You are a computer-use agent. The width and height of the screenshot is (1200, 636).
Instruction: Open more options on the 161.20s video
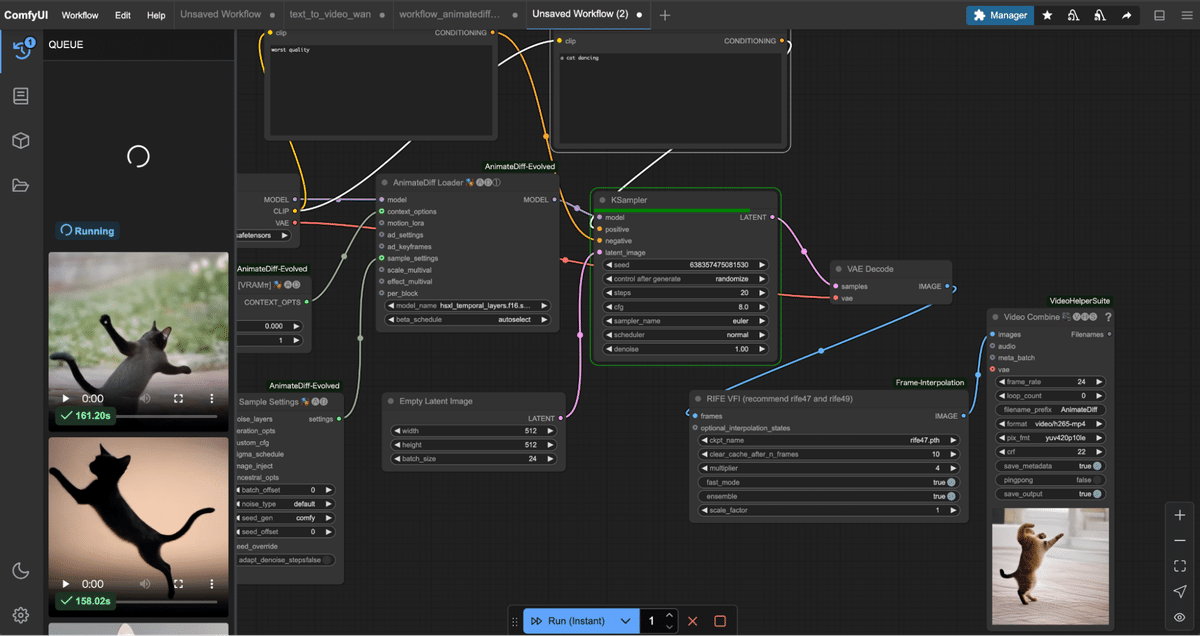tap(211, 399)
